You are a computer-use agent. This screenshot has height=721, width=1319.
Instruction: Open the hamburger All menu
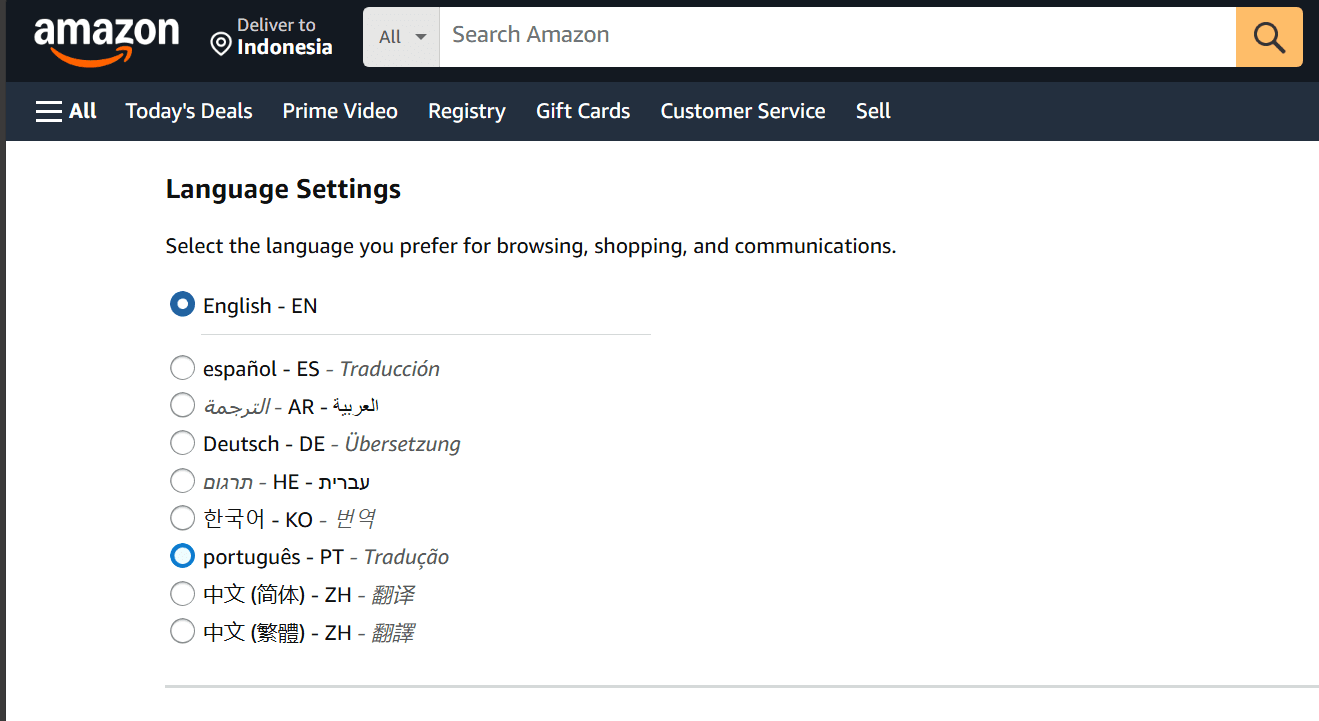(66, 111)
